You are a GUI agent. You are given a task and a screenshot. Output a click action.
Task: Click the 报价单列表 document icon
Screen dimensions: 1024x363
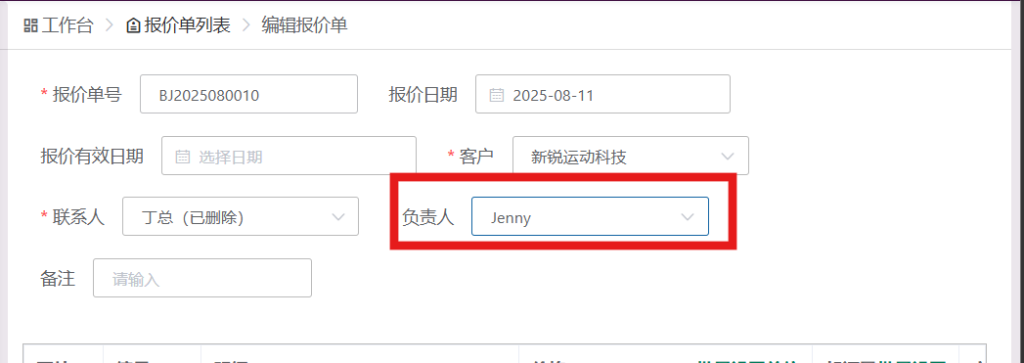[x=133, y=26]
